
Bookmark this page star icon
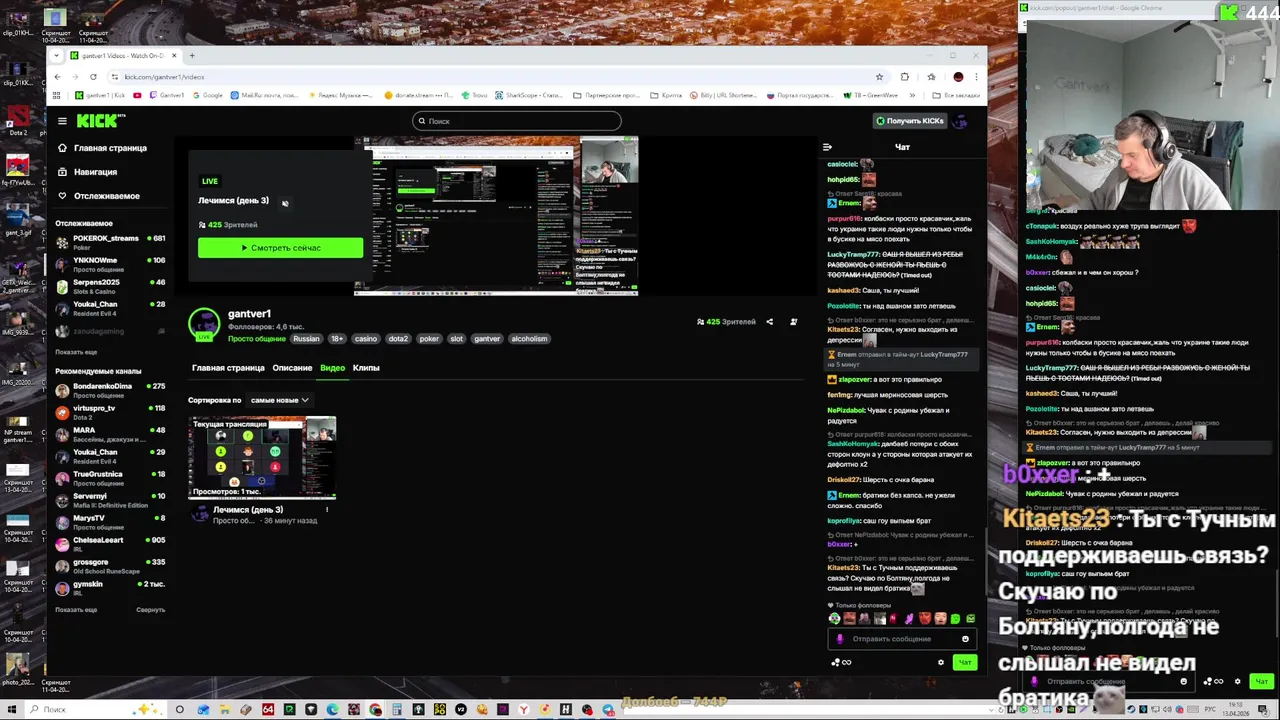[x=879, y=77]
